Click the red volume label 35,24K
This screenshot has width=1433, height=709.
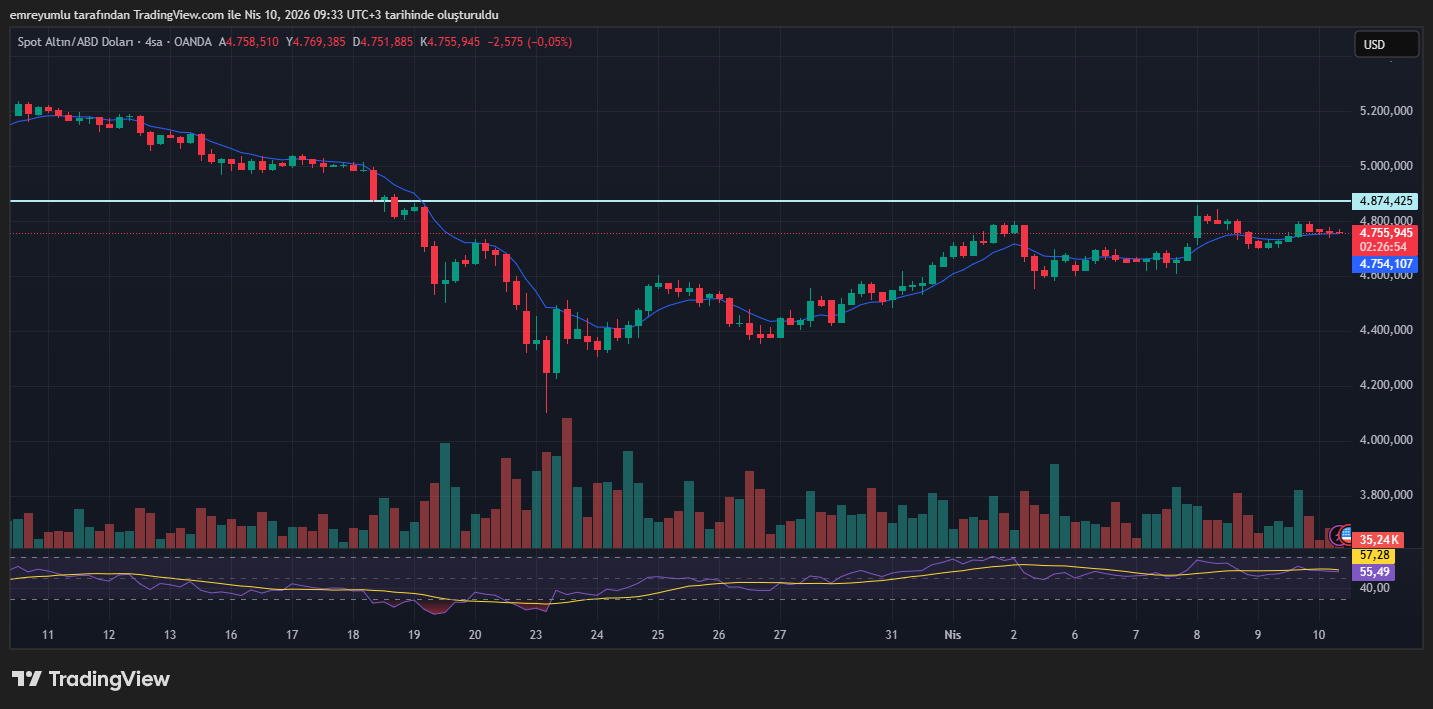(x=1378, y=540)
